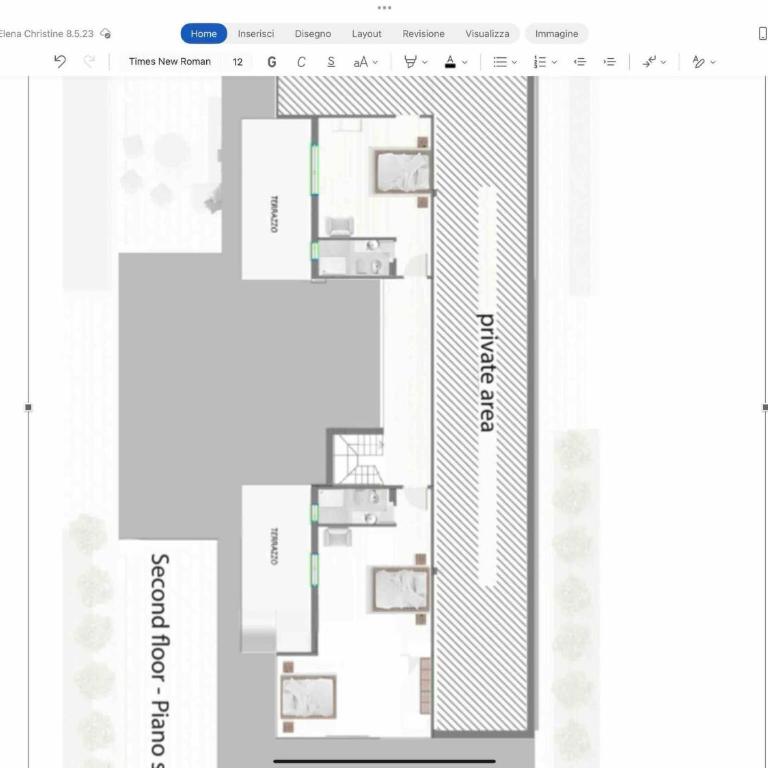The width and height of the screenshot is (768, 768).
Task: Open the bulleted list options
Action: pos(504,62)
